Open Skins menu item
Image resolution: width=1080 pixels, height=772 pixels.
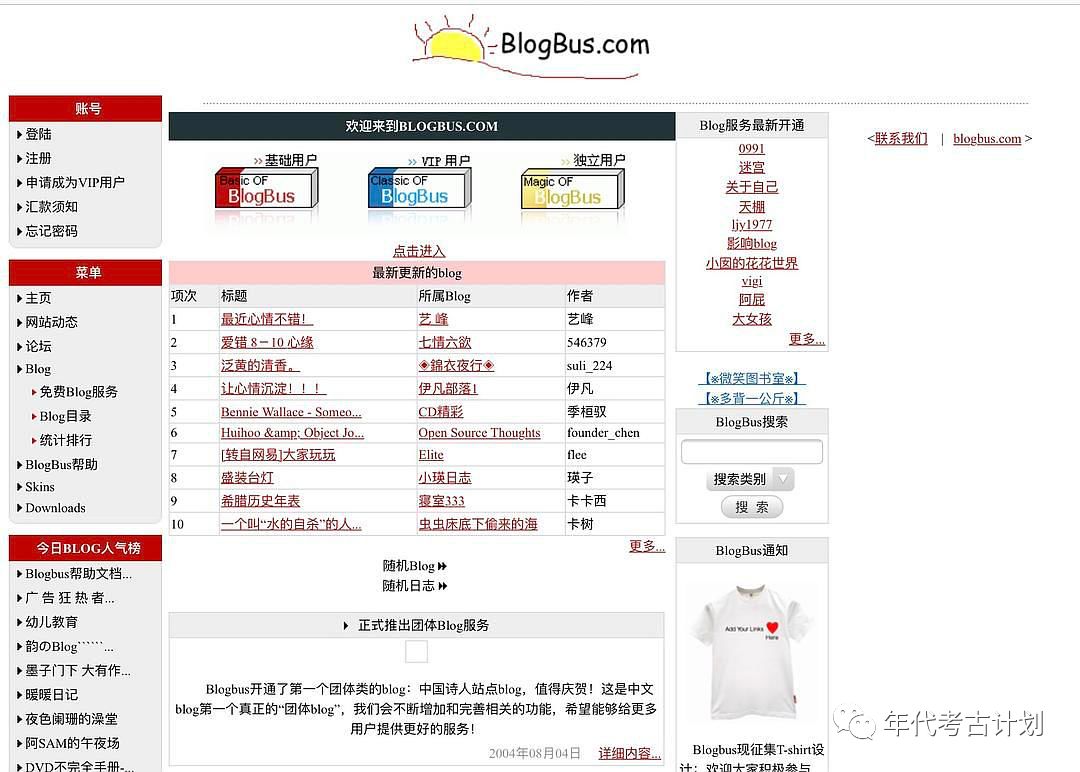[x=40, y=486]
